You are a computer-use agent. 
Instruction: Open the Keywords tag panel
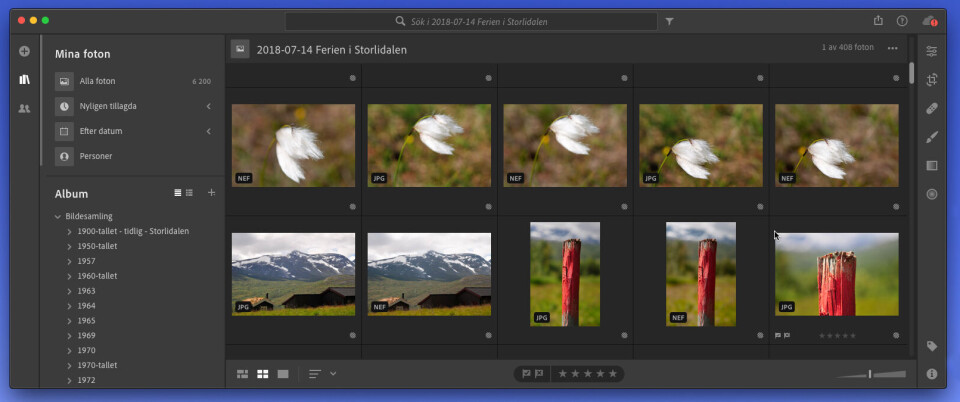[932, 346]
